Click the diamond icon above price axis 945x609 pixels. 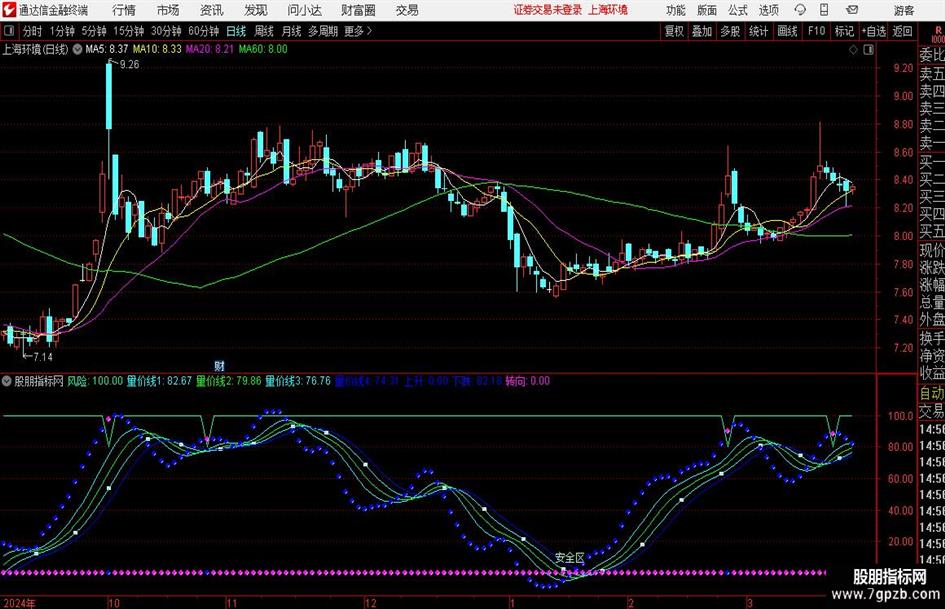point(853,49)
